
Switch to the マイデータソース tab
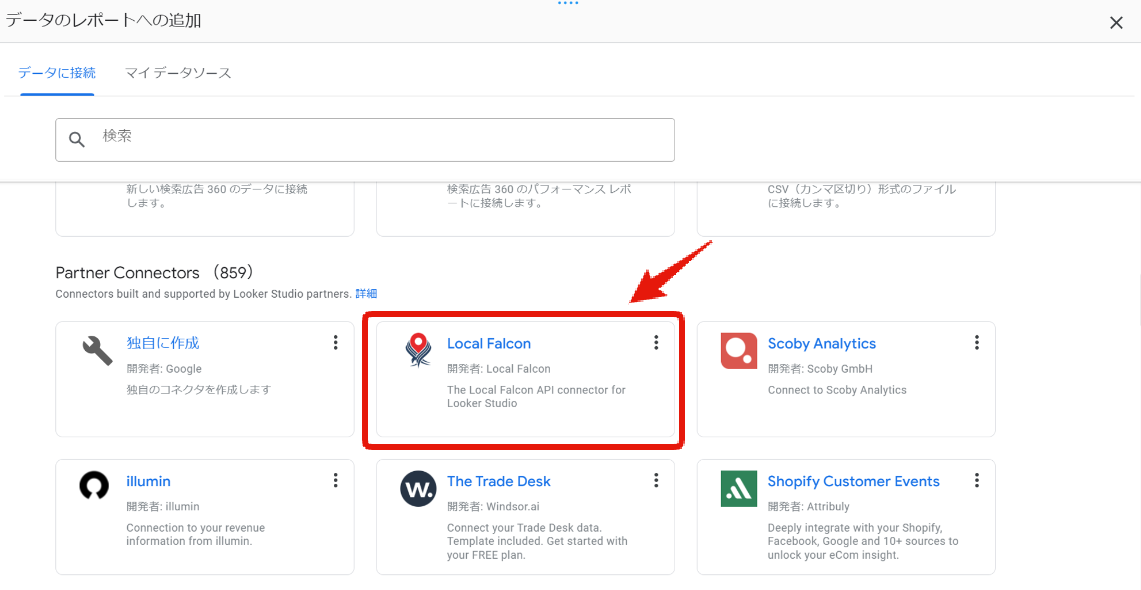coord(178,73)
